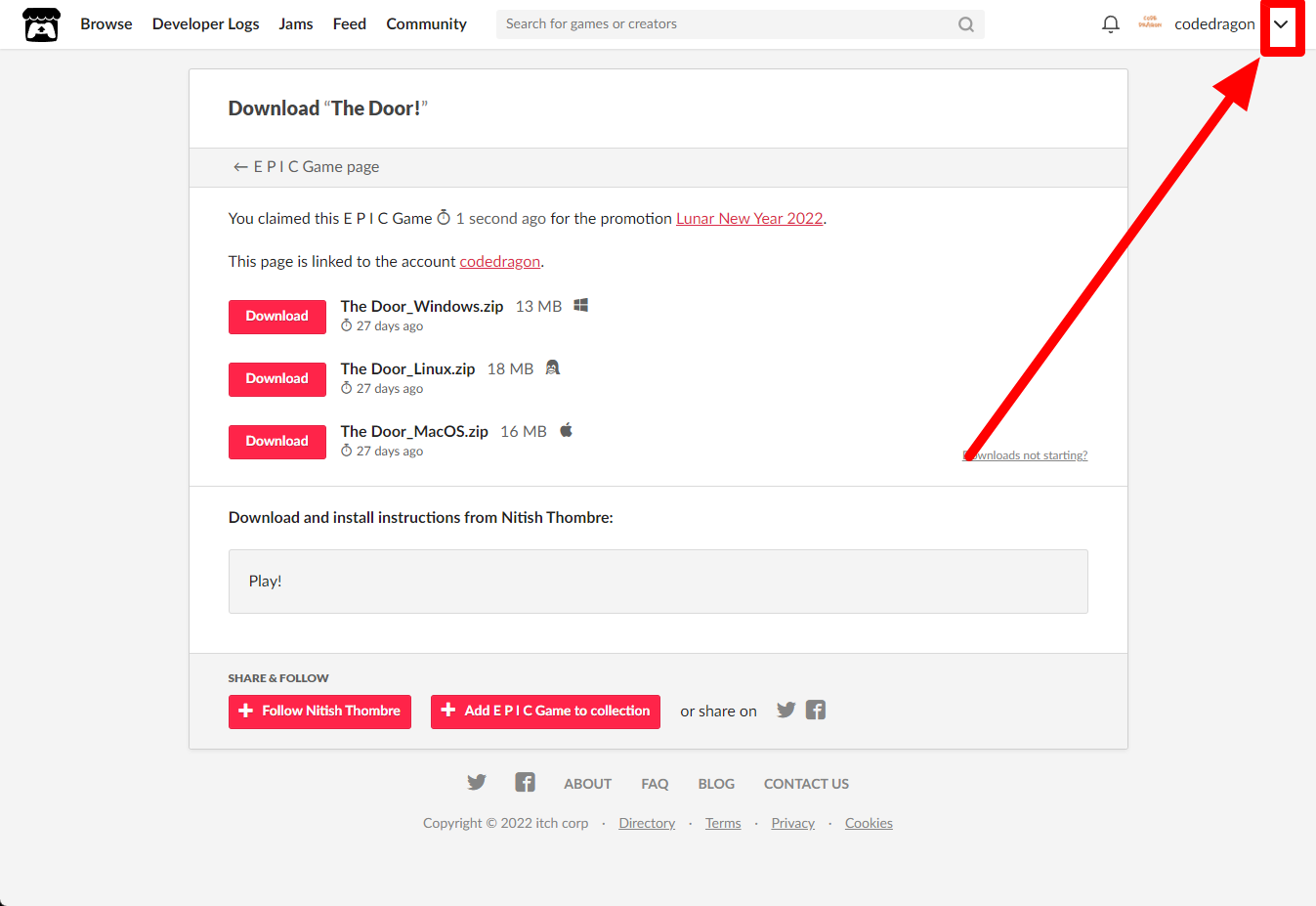Click the 18 MB file size
The width and height of the screenshot is (1316, 906).
point(511,368)
